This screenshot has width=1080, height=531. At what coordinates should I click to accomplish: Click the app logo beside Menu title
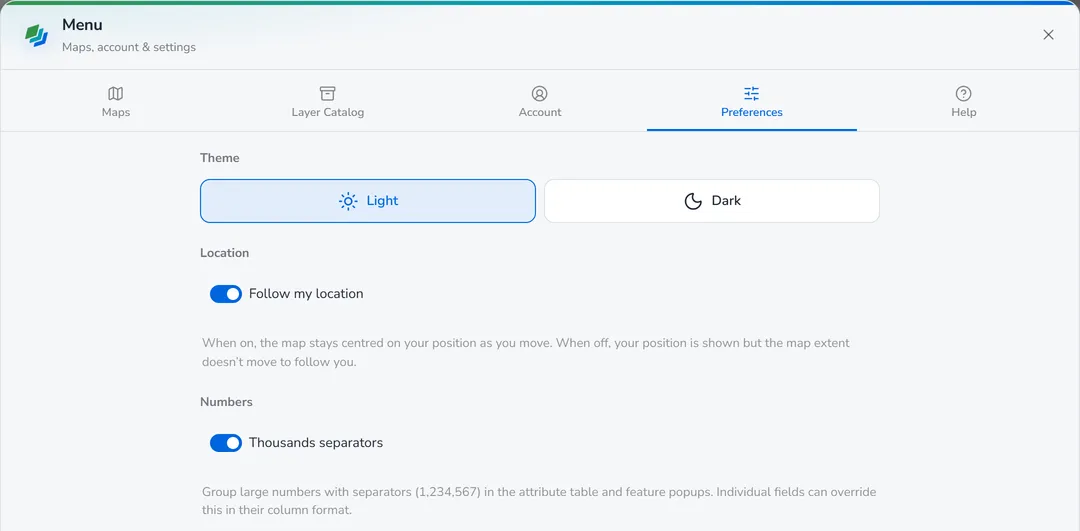point(36,35)
